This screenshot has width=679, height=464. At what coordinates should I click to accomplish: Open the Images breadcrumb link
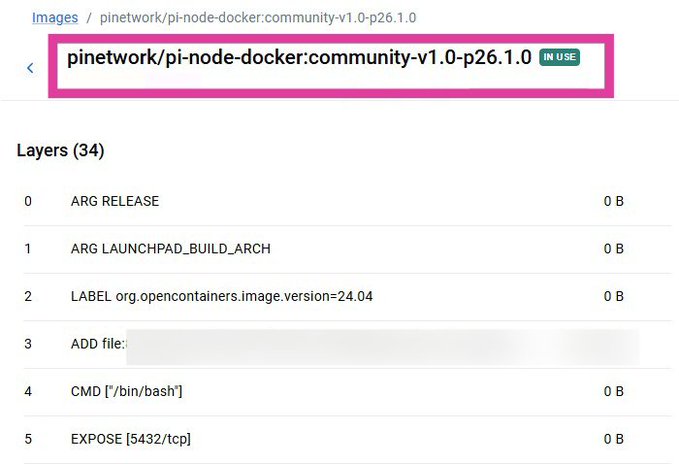[55, 18]
